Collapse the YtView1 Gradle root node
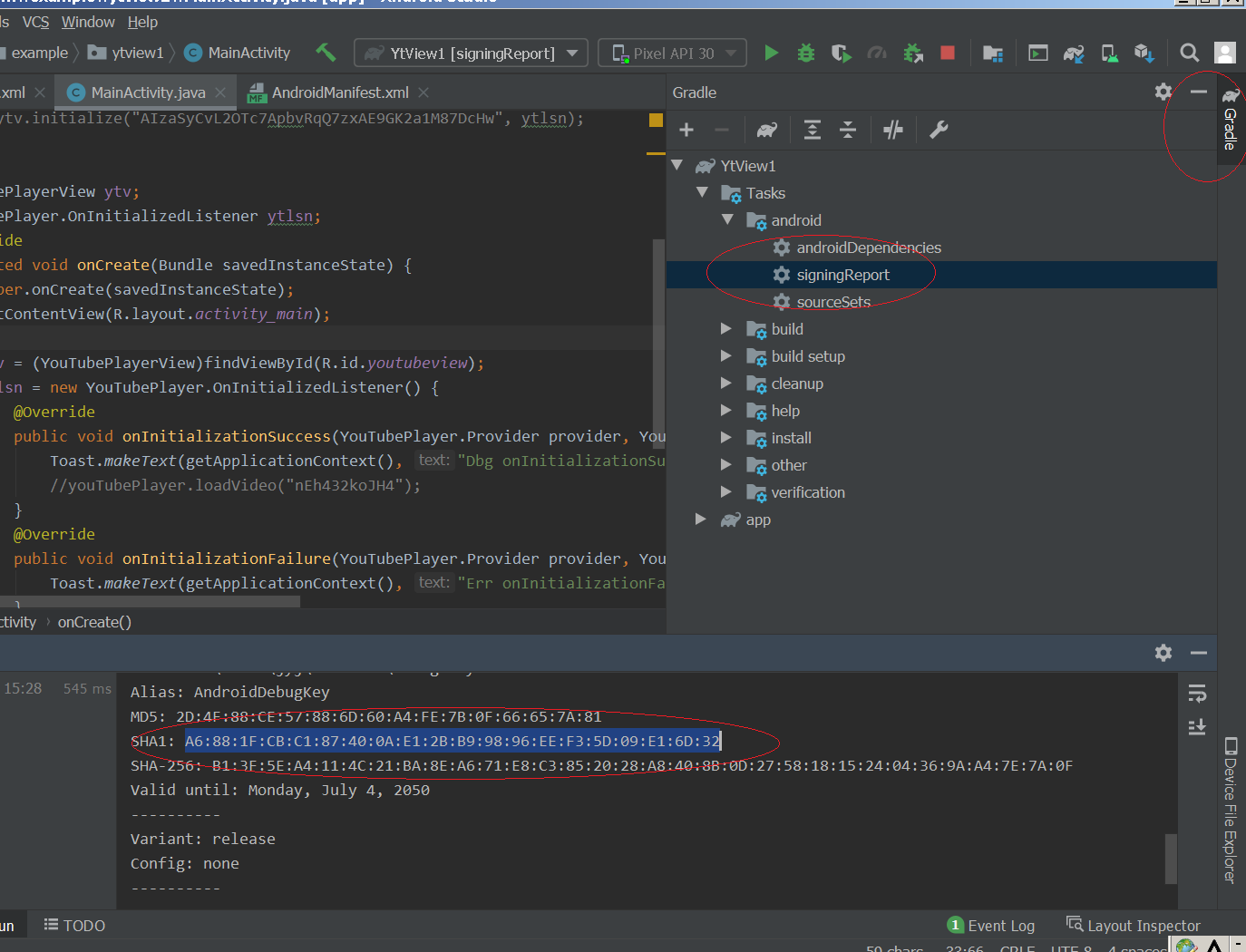 point(677,166)
